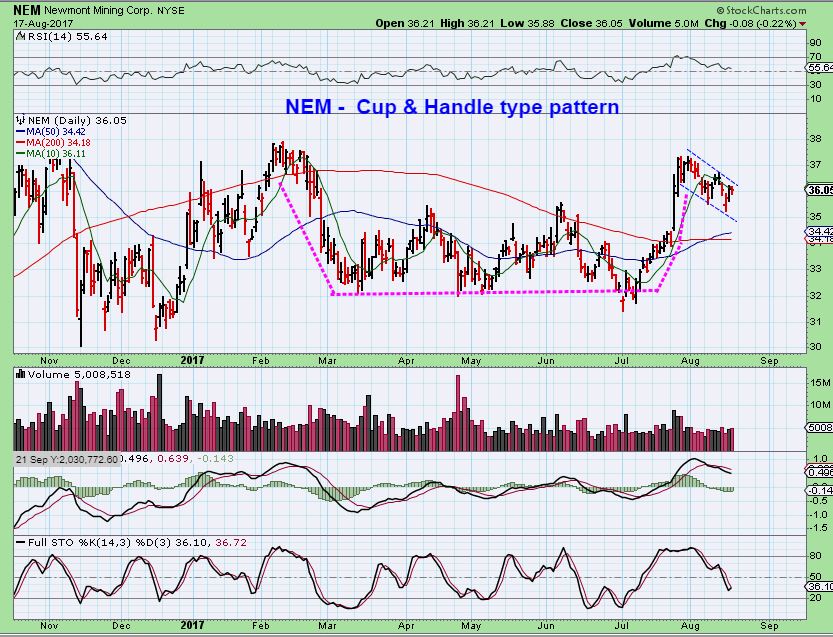Viewport: 833px width, 637px height.
Task: Click the MA(10) 36.11 legend text
Action: pyautogui.click(x=56, y=154)
